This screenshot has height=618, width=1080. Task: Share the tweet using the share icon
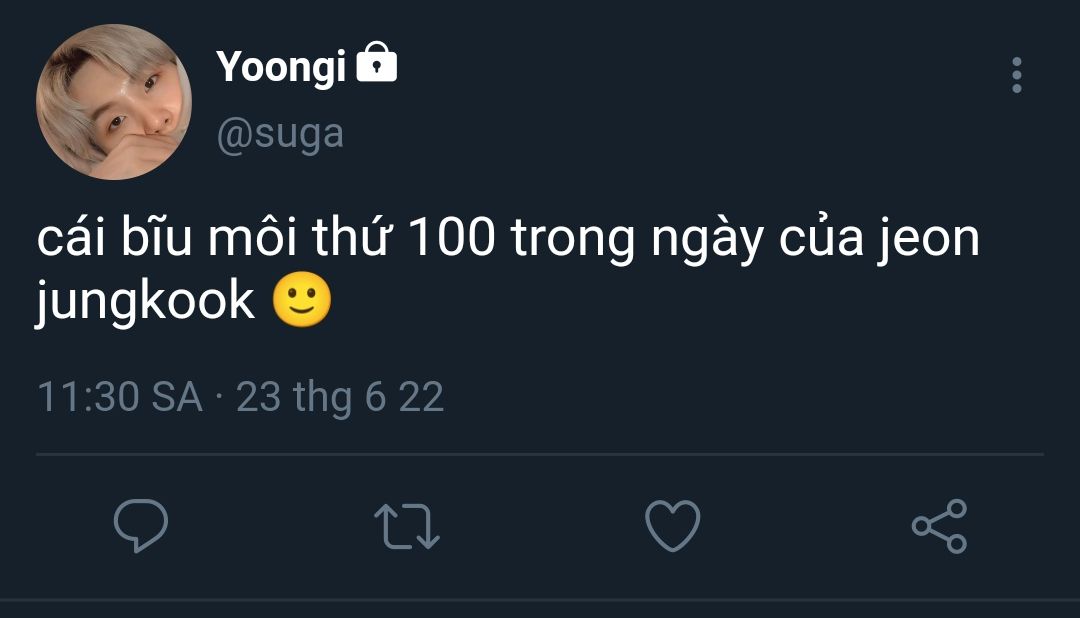coord(939,526)
